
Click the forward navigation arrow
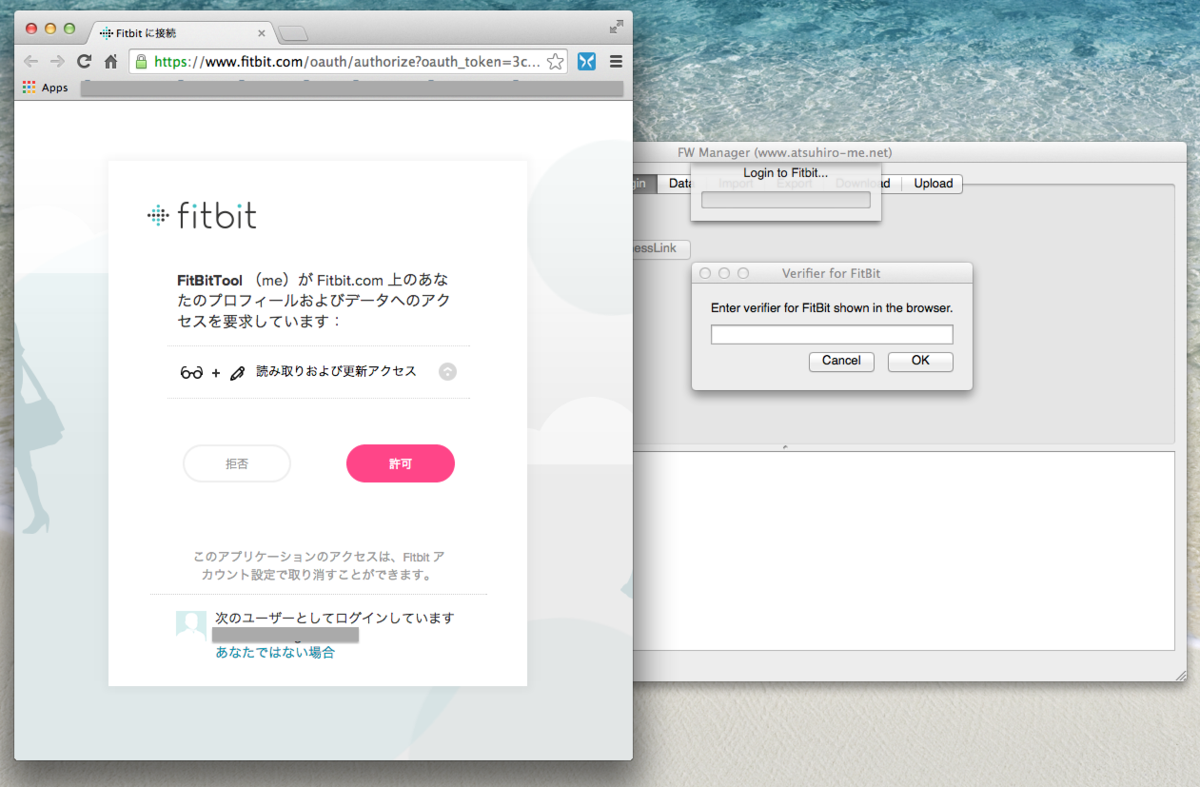(x=58, y=61)
